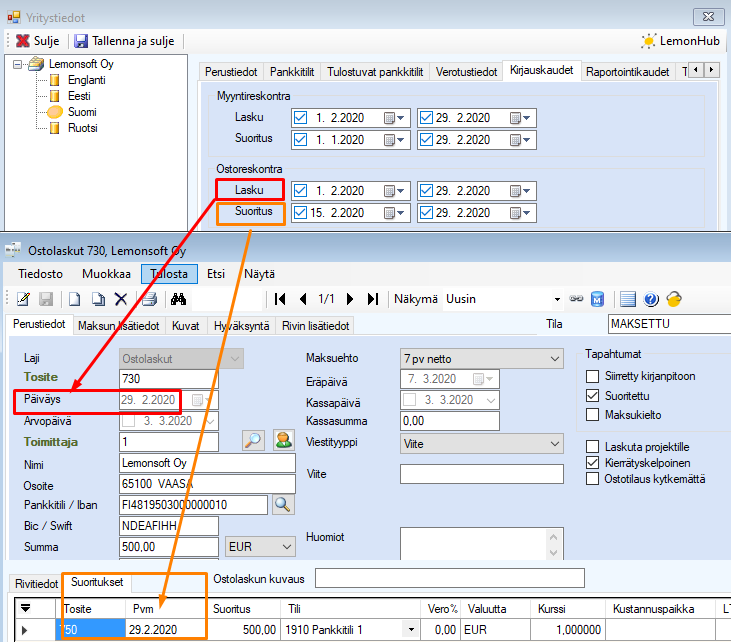Click the grey save diskette icon

click(x=46, y=299)
